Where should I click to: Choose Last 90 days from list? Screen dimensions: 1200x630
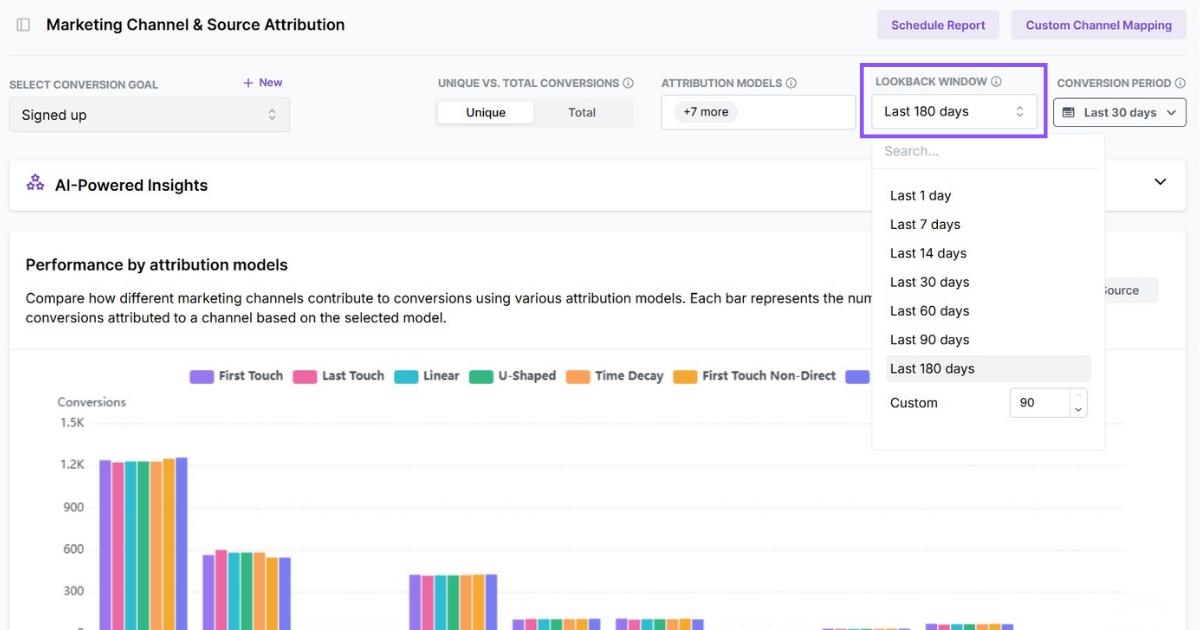coord(929,339)
